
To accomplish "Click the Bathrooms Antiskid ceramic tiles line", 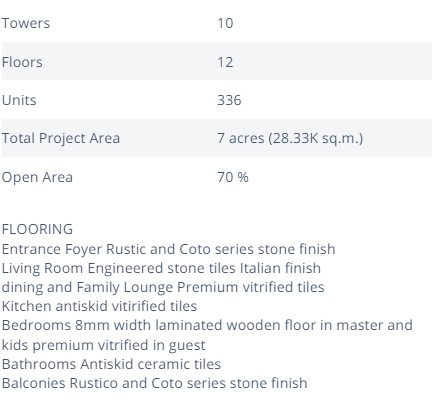I will point(111,364).
